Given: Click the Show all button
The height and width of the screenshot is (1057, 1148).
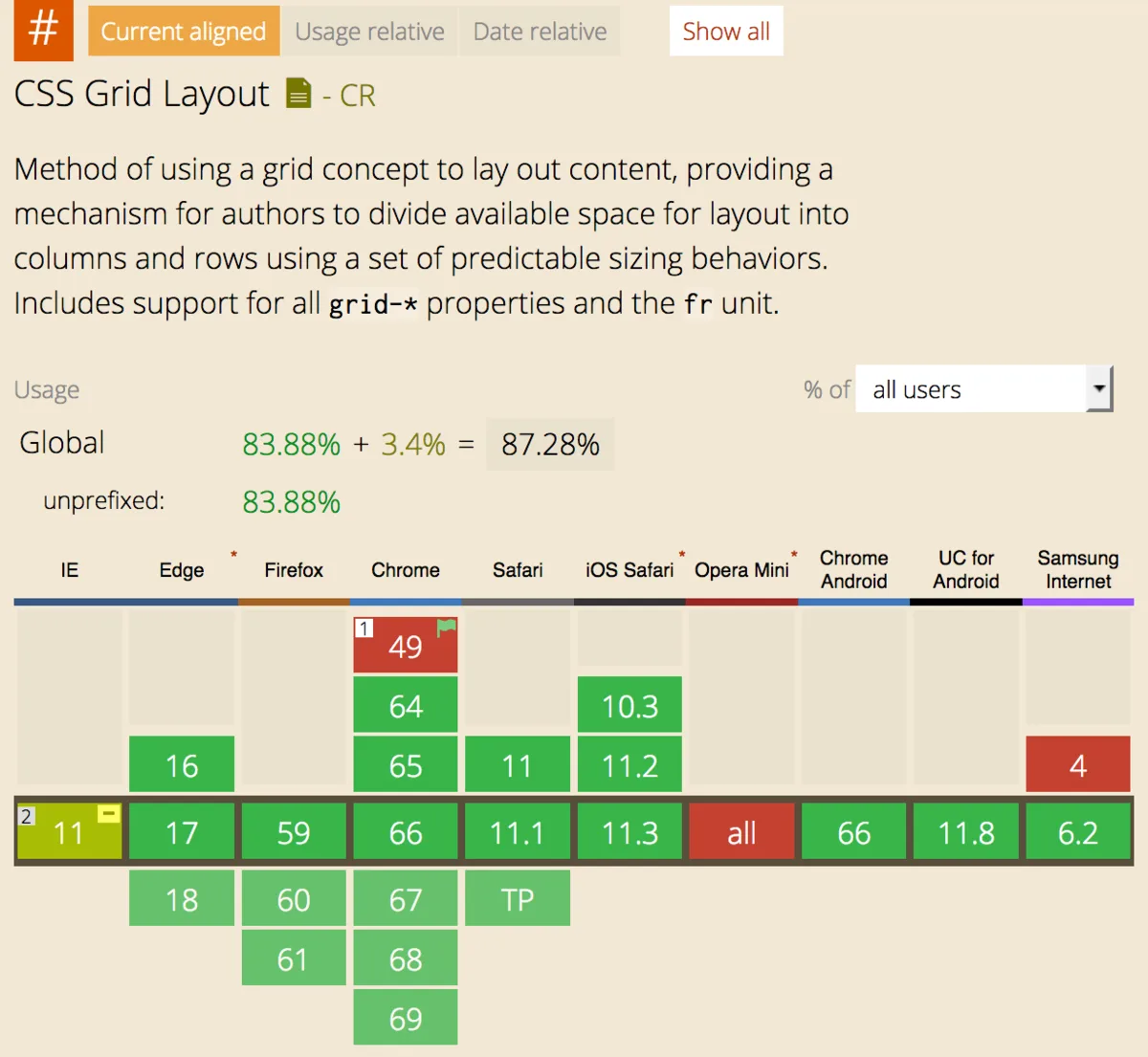Looking at the screenshot, I should [726, 31].
